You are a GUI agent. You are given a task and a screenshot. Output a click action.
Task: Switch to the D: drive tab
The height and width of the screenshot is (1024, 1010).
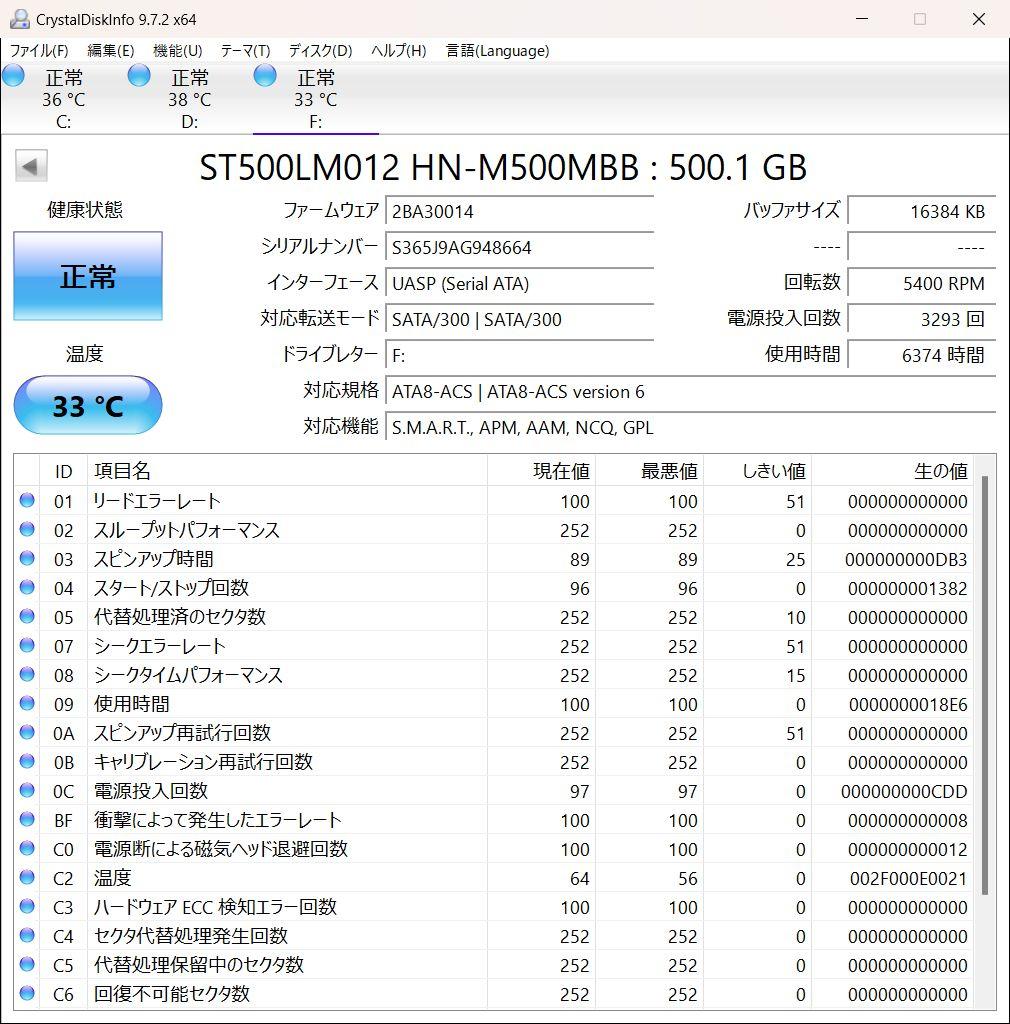tap(189, 99)
